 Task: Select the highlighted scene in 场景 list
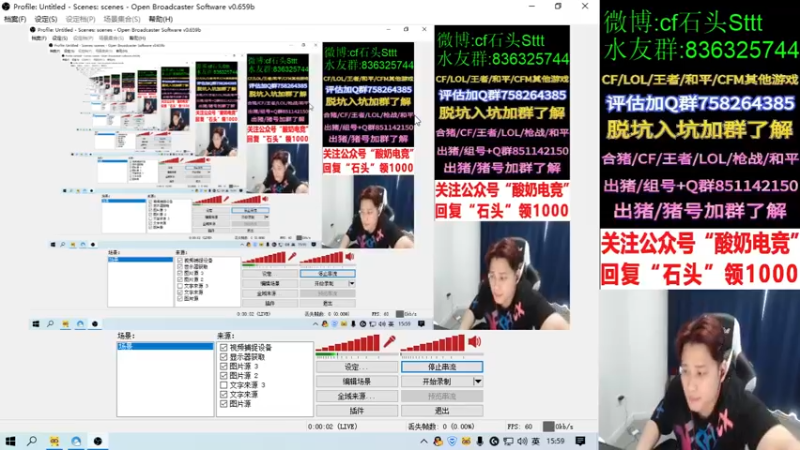pyautogui.click(x=165, y=346)
